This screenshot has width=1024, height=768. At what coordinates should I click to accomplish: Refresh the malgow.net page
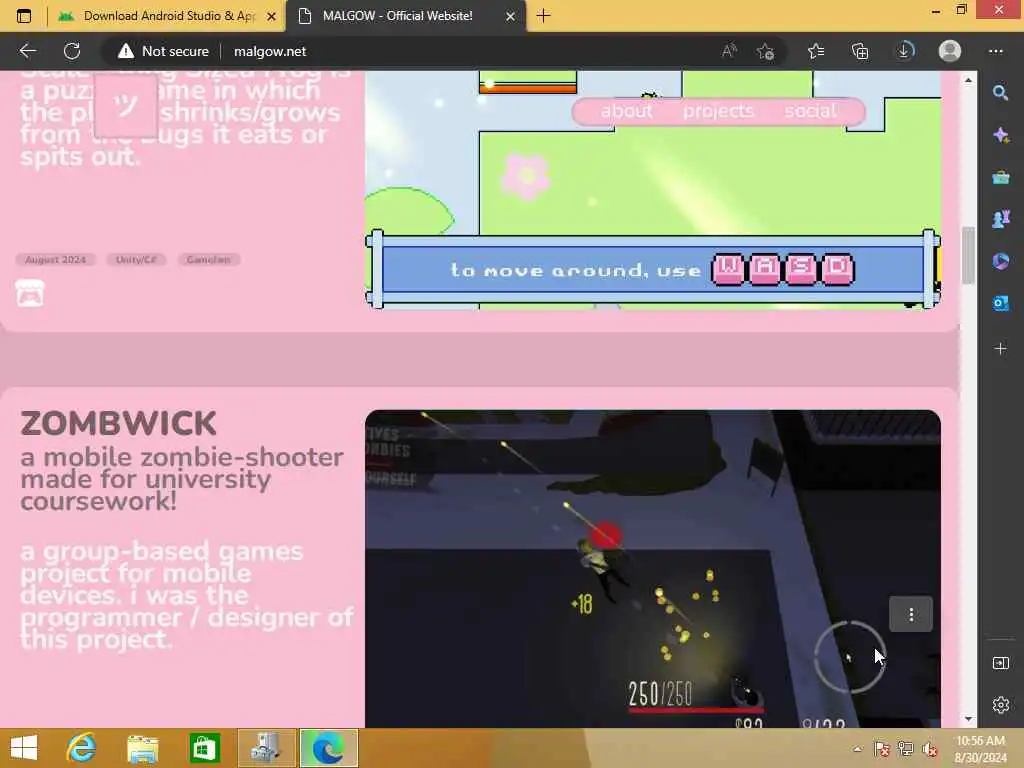coord(72,51)
